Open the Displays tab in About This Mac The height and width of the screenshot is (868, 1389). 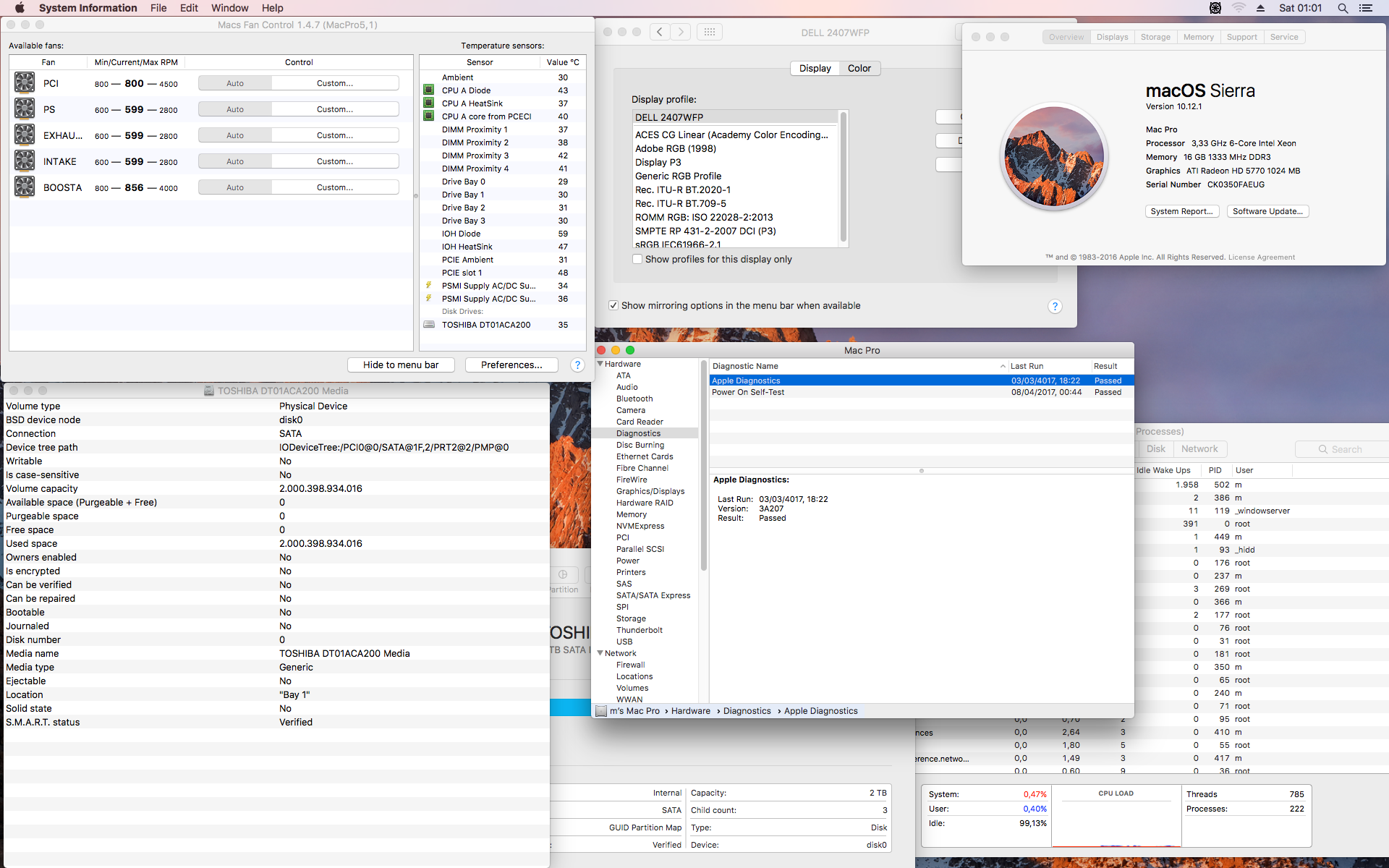click(1112, 37)
